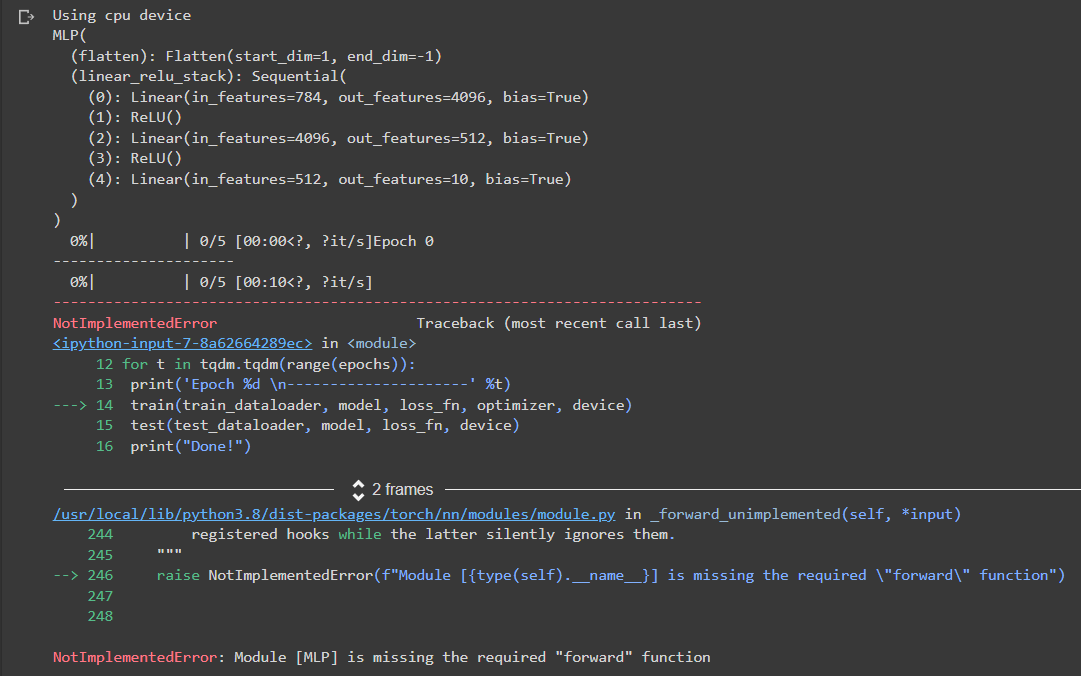Image resolution: width=1081 pixels, height=676 pixels.
Task: Select the Epoch 0 progress text
Action: click(405, 240)
